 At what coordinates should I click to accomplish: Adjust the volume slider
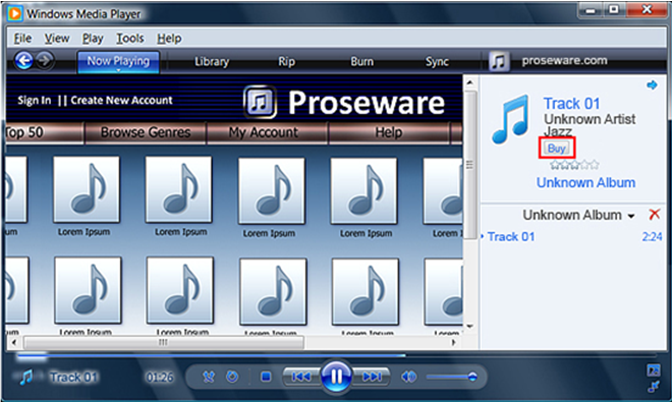tap(451, 377)
